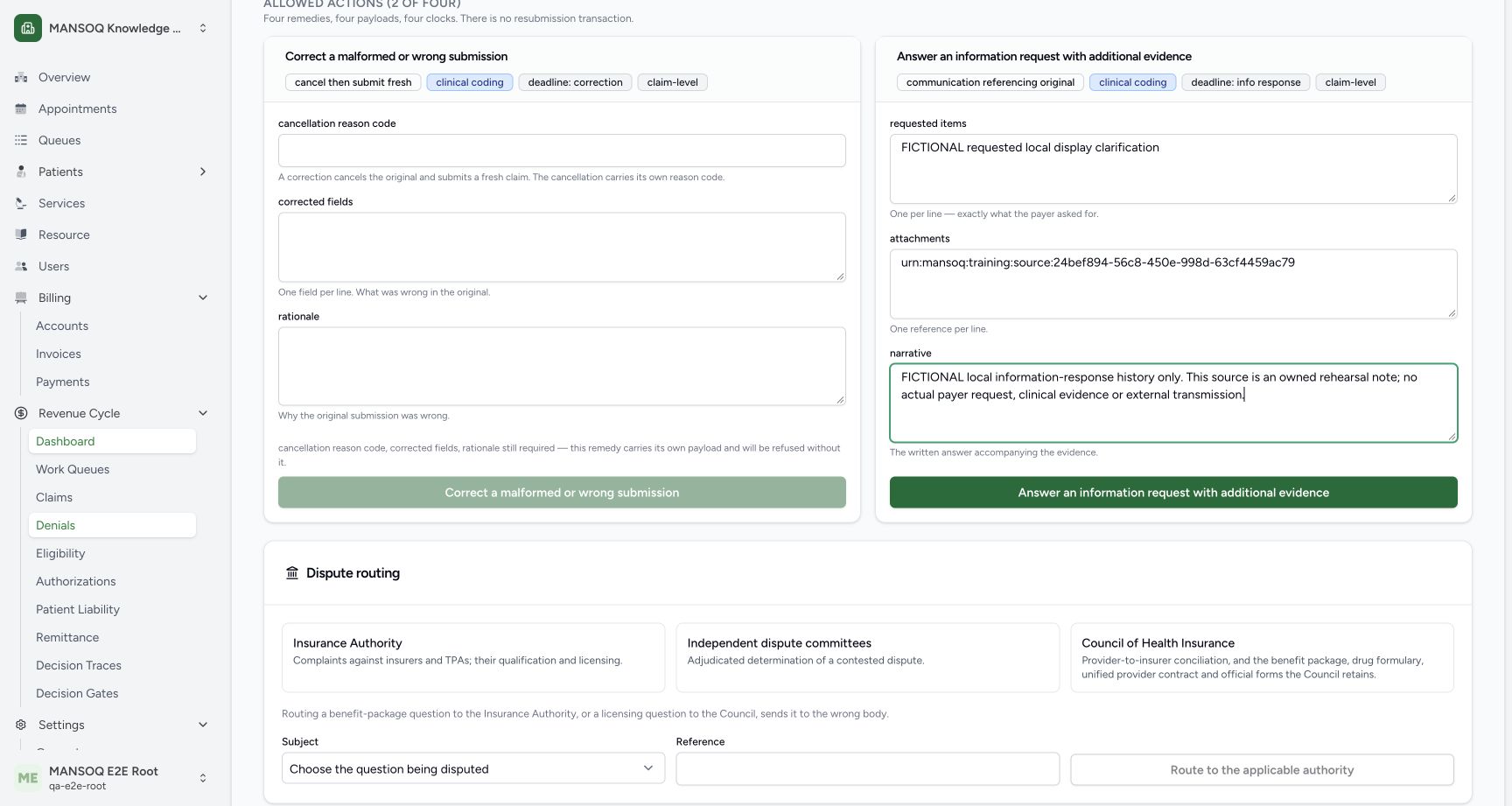Click Route to the applicable authority button
Image resolution: width=1512 pixels, height=806 pixels.
(1262, 770)
